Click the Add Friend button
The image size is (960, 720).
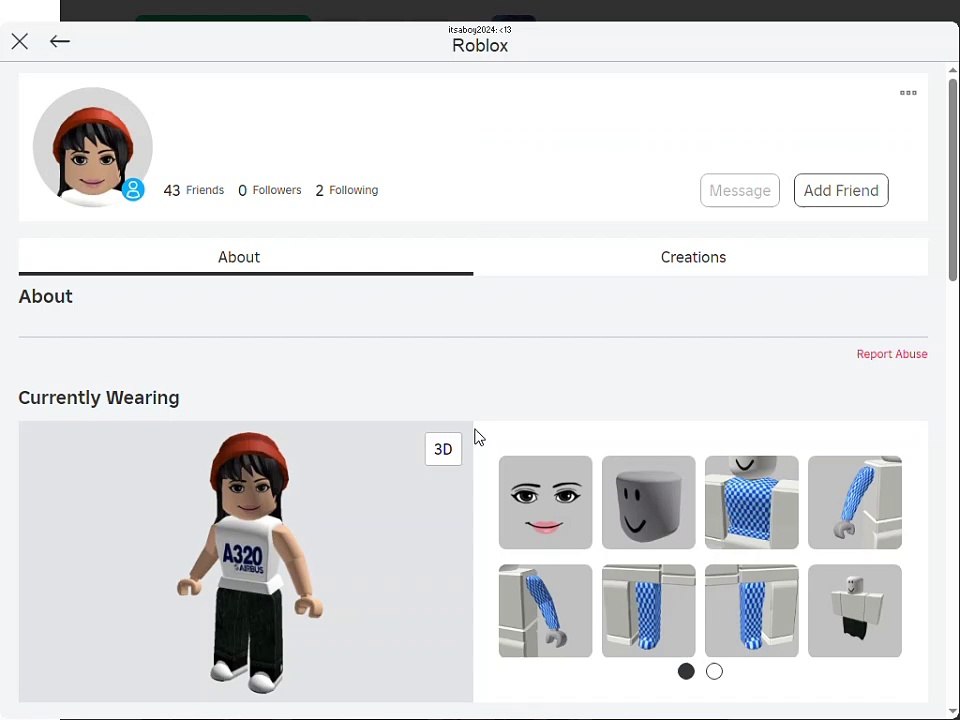pos(841,190)
